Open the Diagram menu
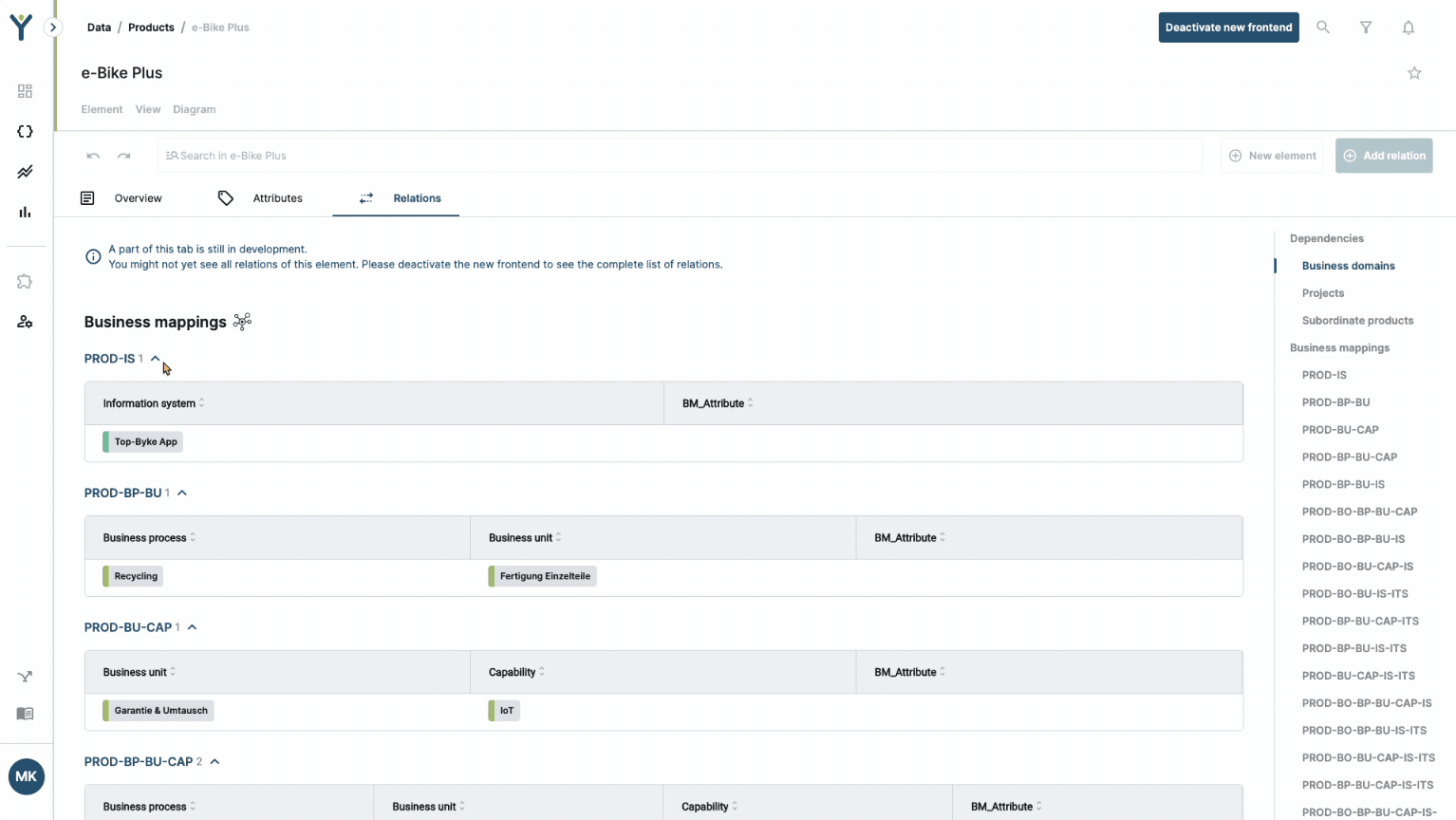 tap(194, 109)
